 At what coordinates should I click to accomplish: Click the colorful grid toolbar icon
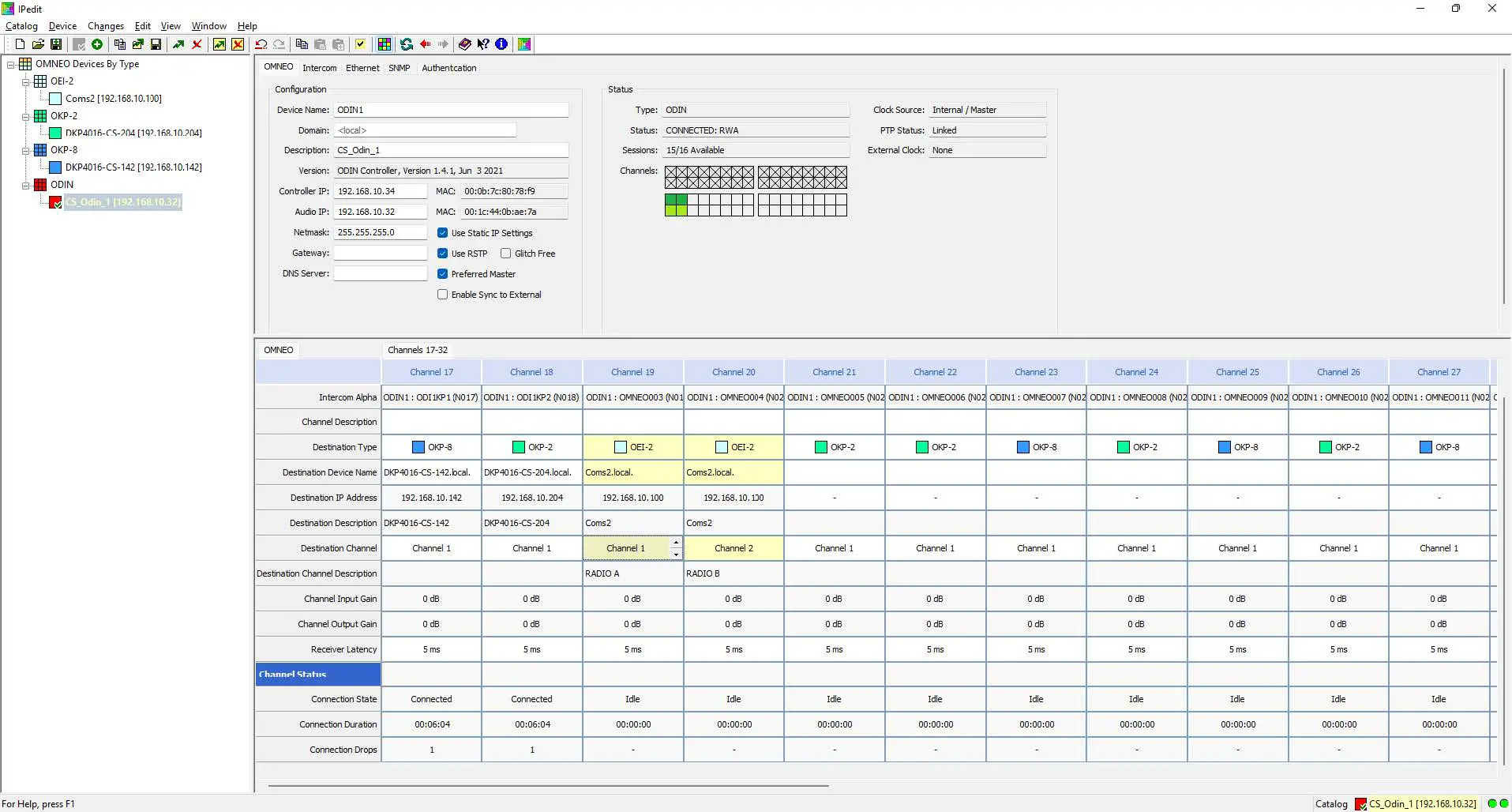click(385, 44)
